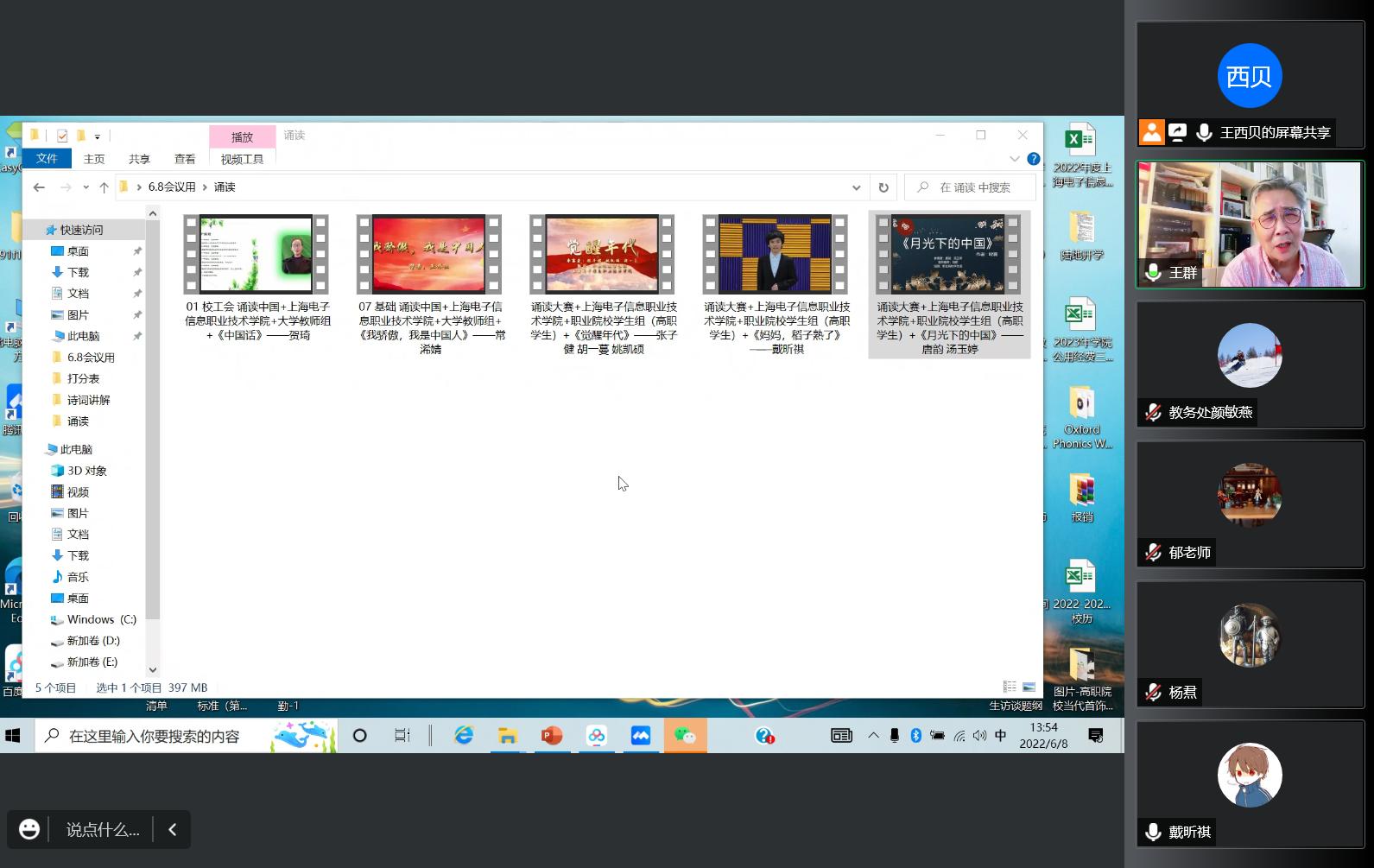This screenshot has height=868, width=1374.
Task: Switch to details list view
Action: click(1009, 687)
